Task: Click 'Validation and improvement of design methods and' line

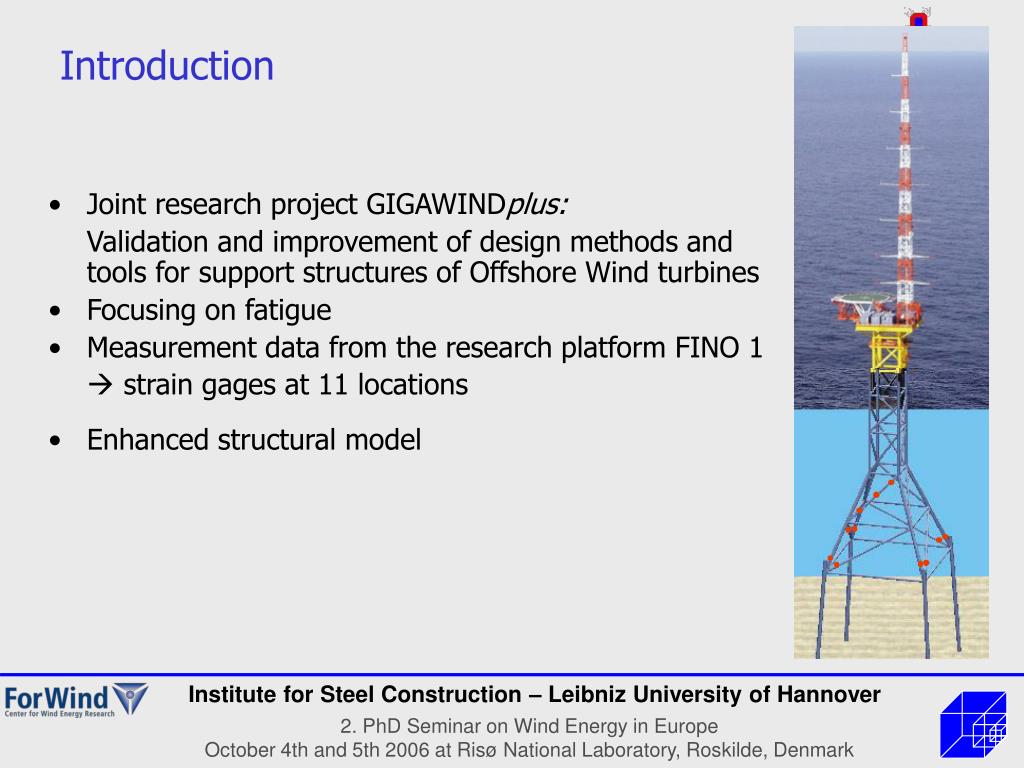Action: coord(409,242)
